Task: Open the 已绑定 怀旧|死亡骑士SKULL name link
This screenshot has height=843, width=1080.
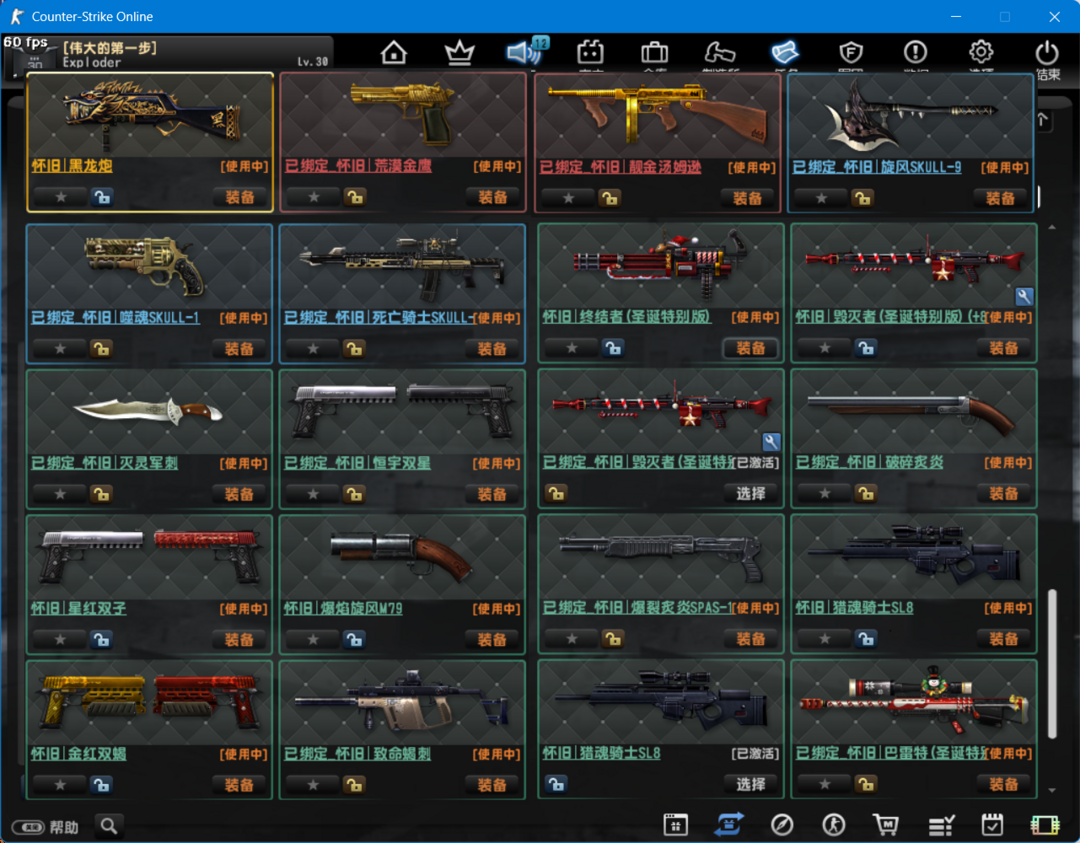Action: click(x=380, y=318)
